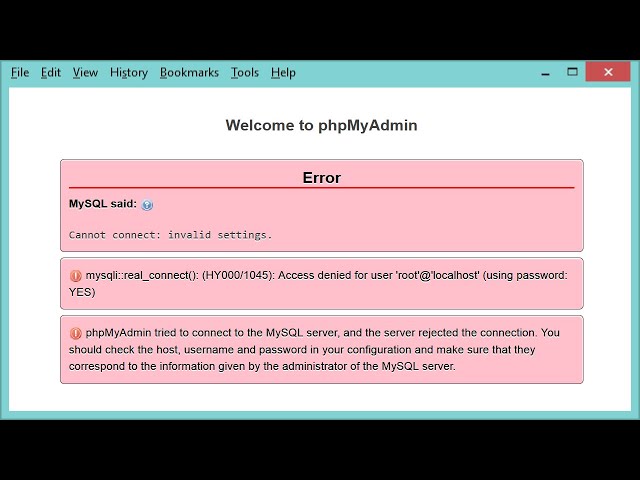This screenshot has width=640, height=480.
Task: Open the View menu
Action: (x=85, y=73)
